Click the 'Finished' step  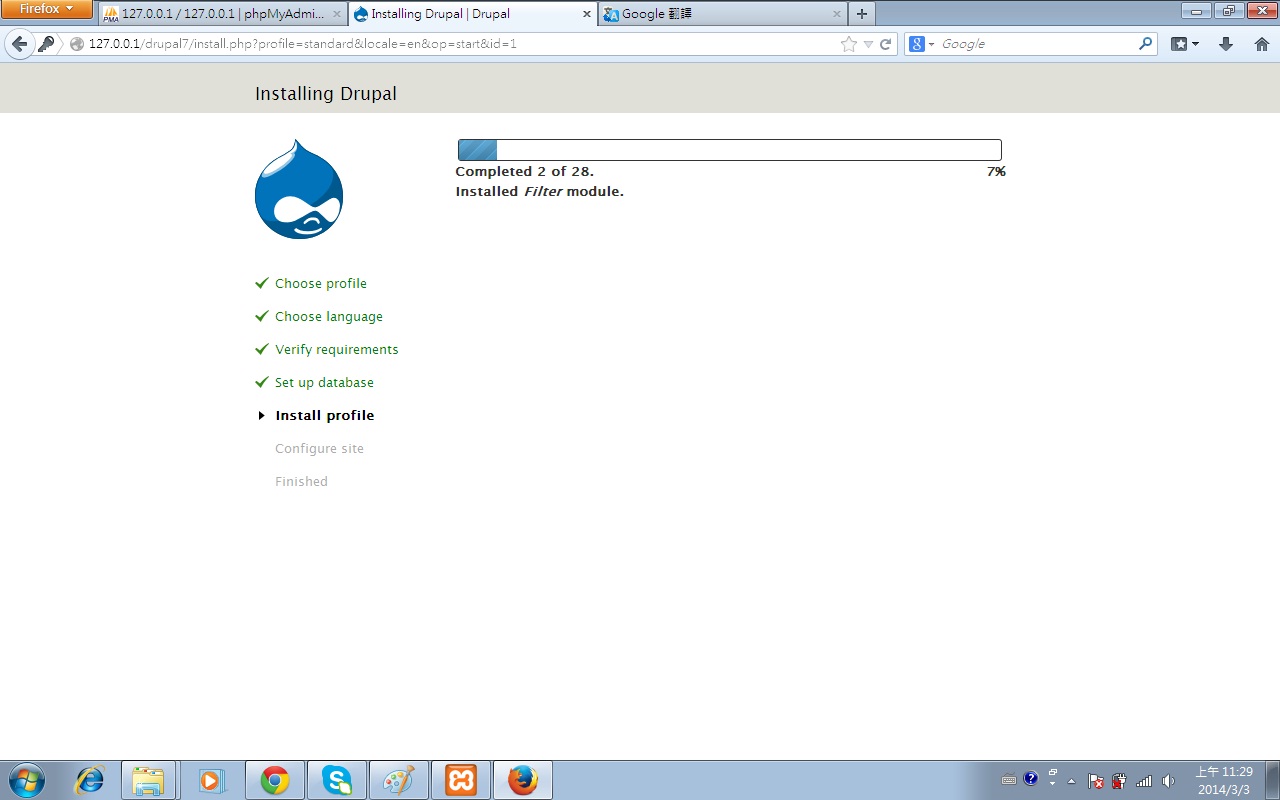301,482
